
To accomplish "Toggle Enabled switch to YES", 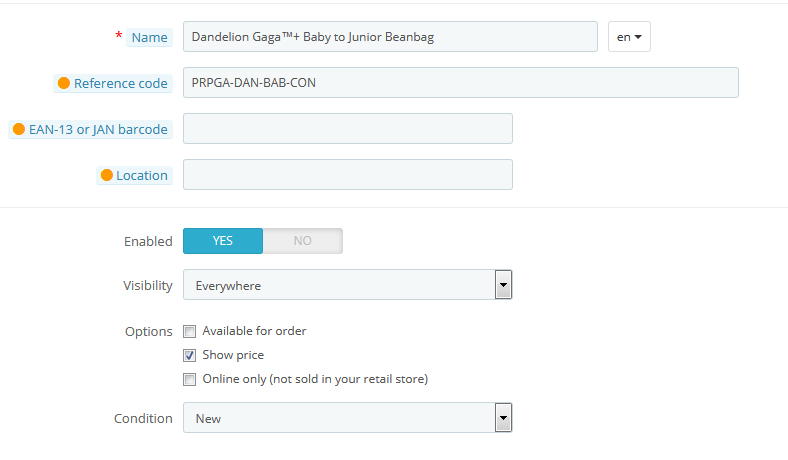I will (x=223, y=241).
